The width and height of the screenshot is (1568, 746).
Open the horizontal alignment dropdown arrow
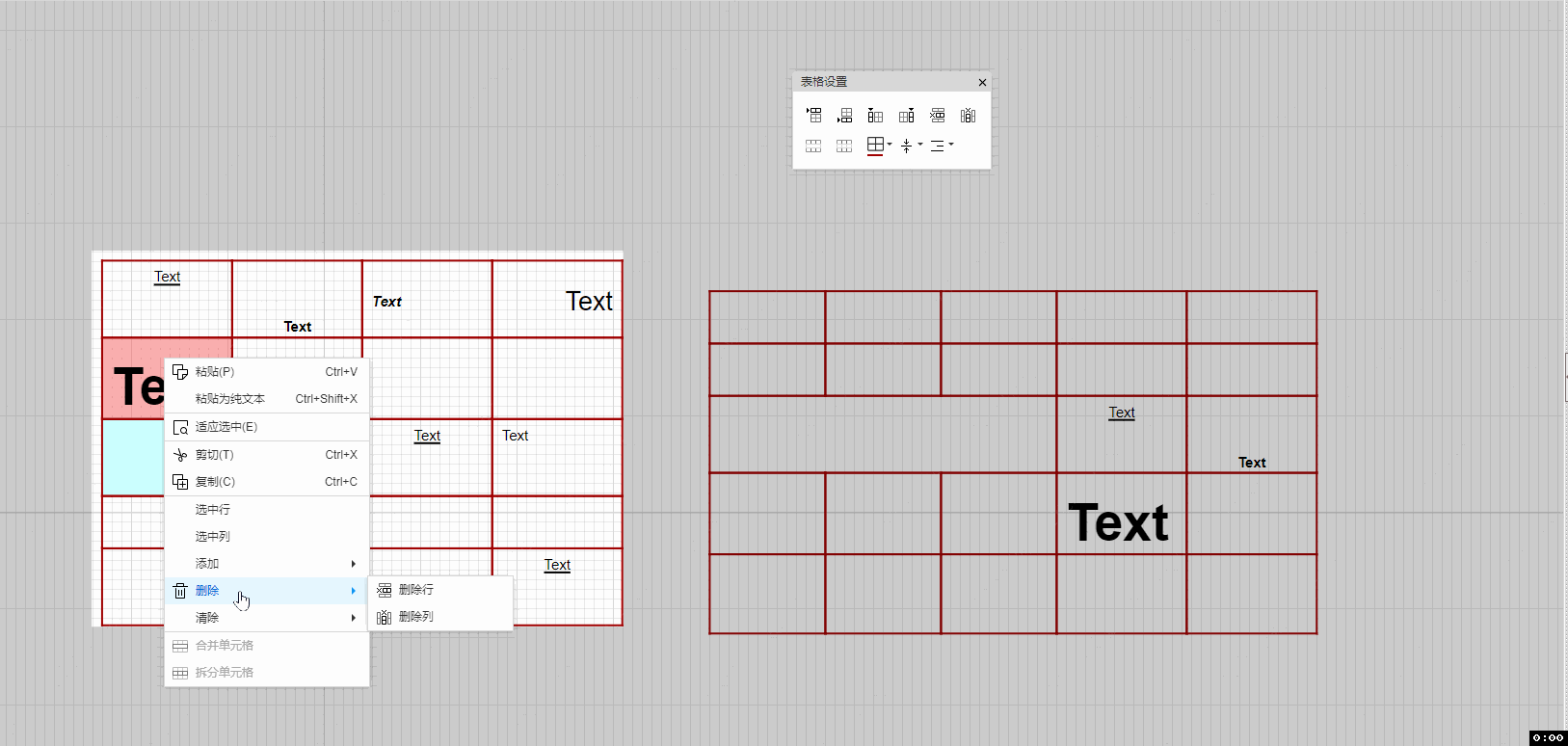point(951,145)
